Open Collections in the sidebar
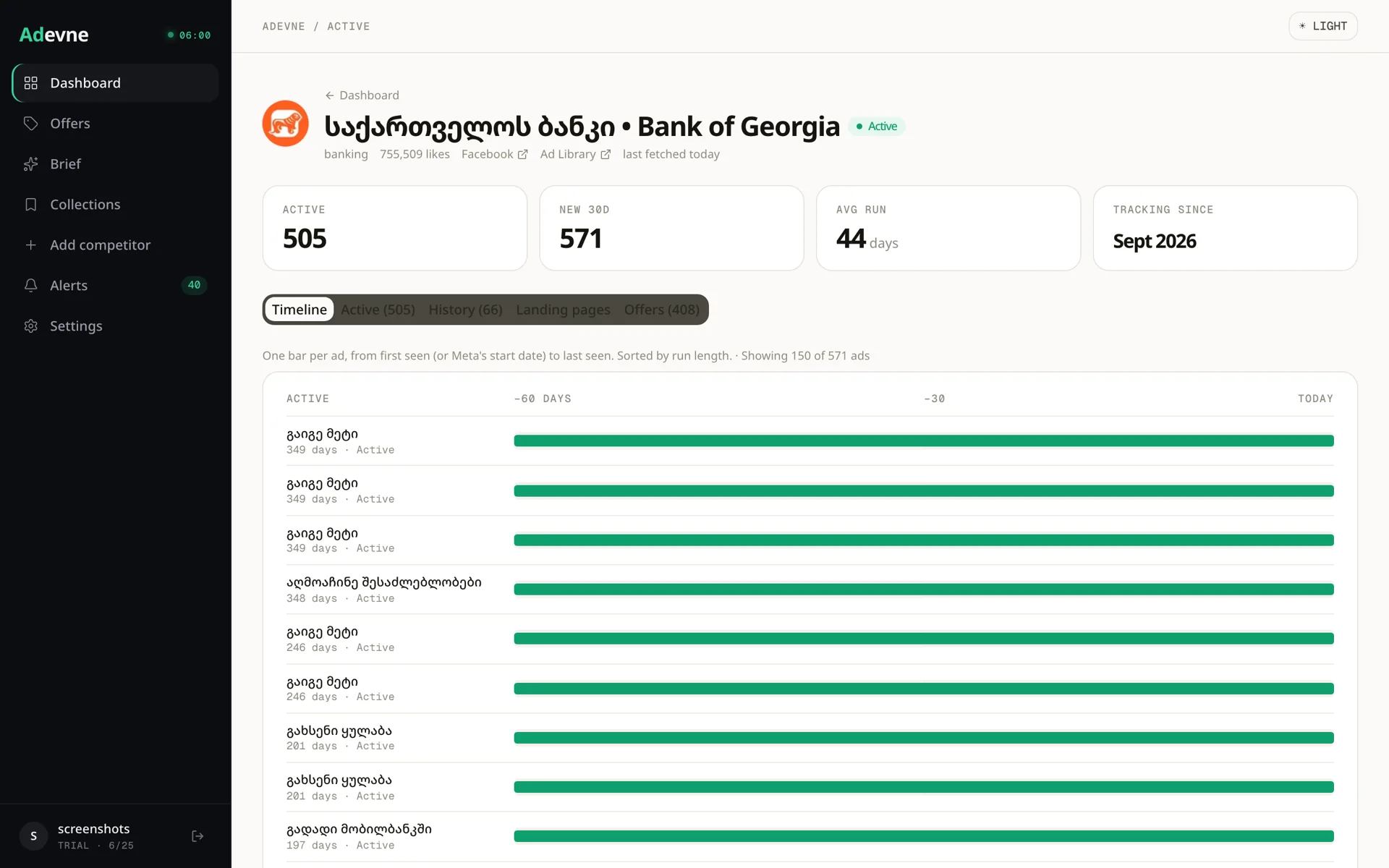 click(115, 205)
